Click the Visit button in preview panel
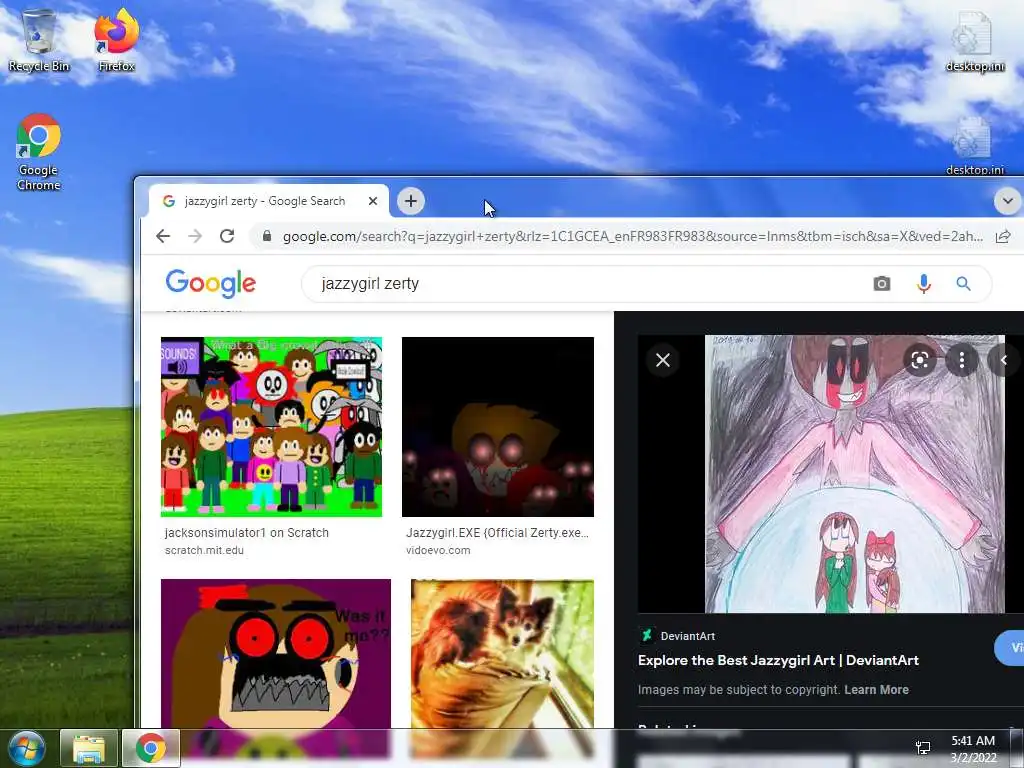This screenshot has height=768, width=1024. click(1011, 648)
